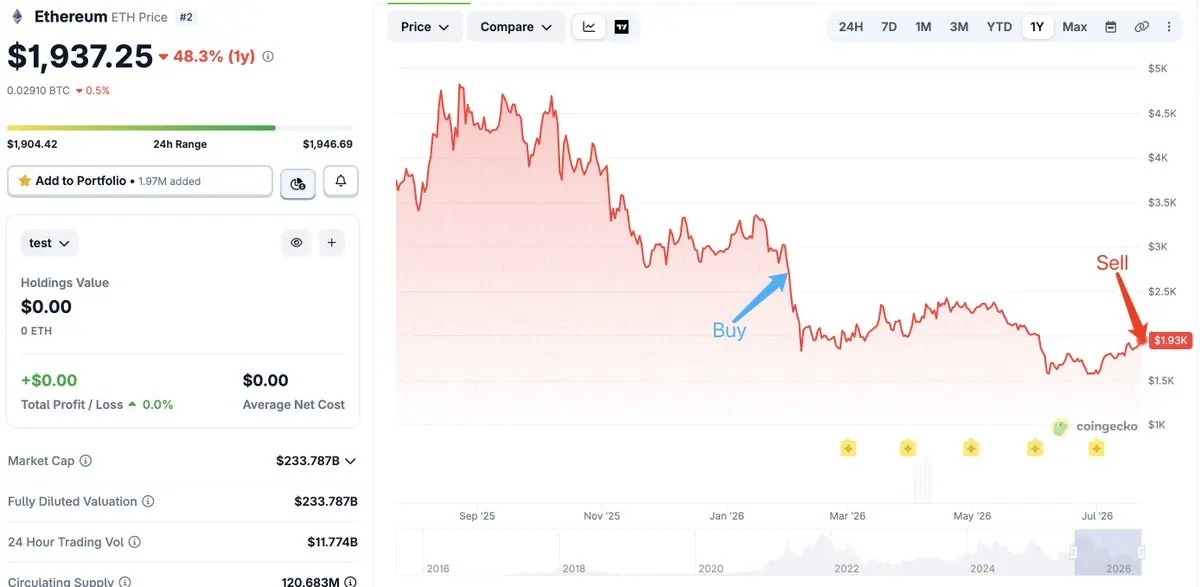Click the price alert bell icon
The height and width of the screenshot is (587, 1200).
coord(341,181)
